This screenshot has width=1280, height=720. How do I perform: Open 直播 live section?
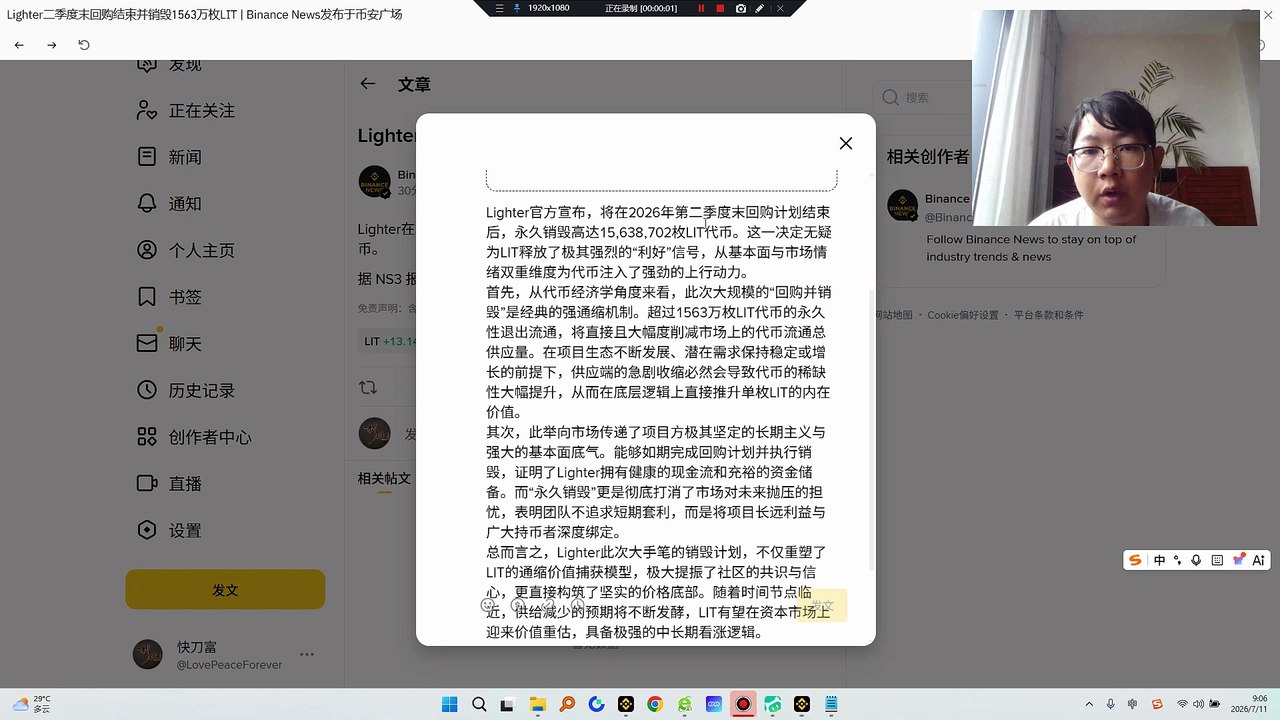pos(169,483)
